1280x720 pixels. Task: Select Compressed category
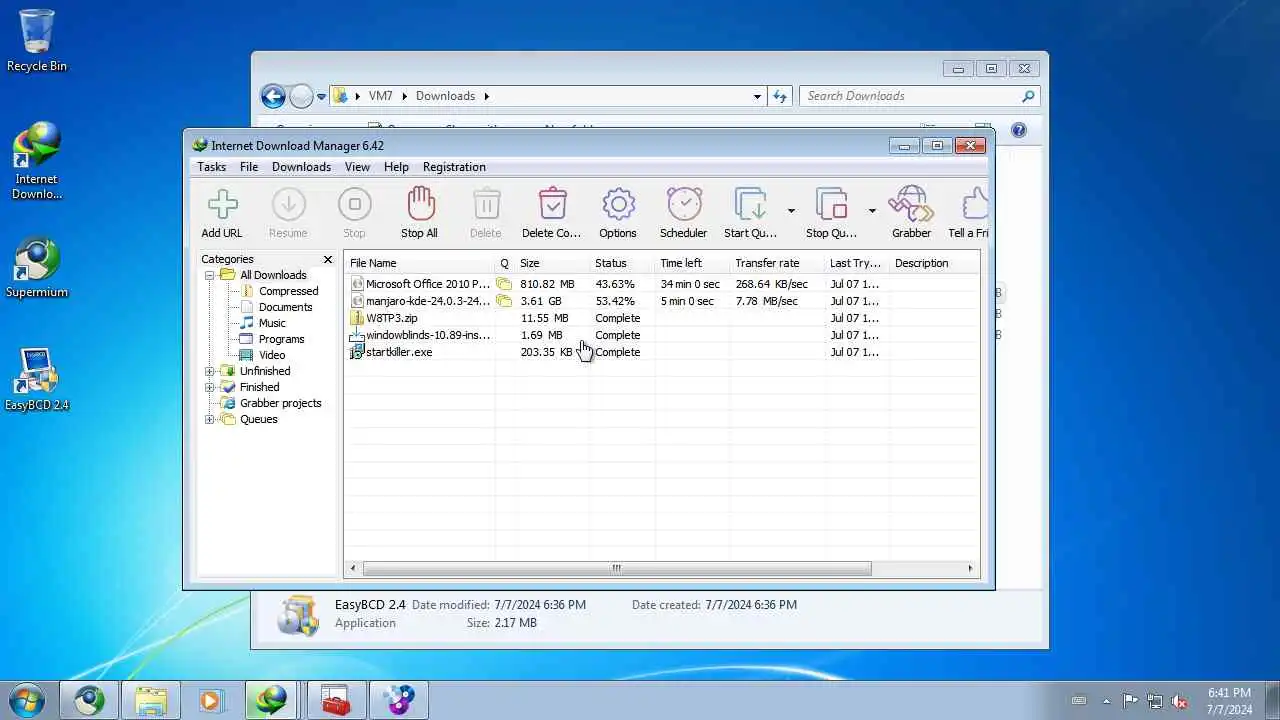pos(288,291)
